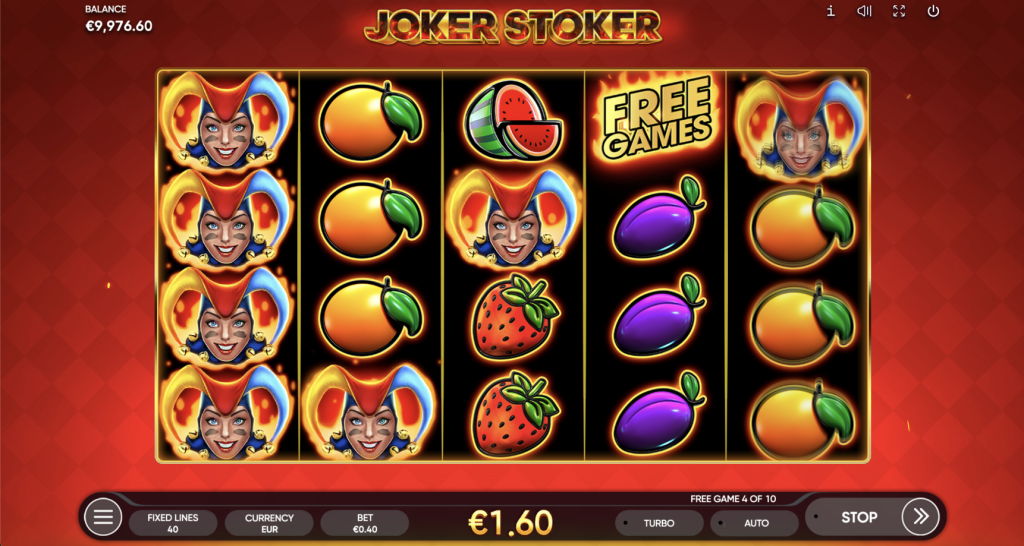Image resolution: width=1024 pixels, height=546 pixels.
Task: Mute the game sound
Action: pos(865,11)
